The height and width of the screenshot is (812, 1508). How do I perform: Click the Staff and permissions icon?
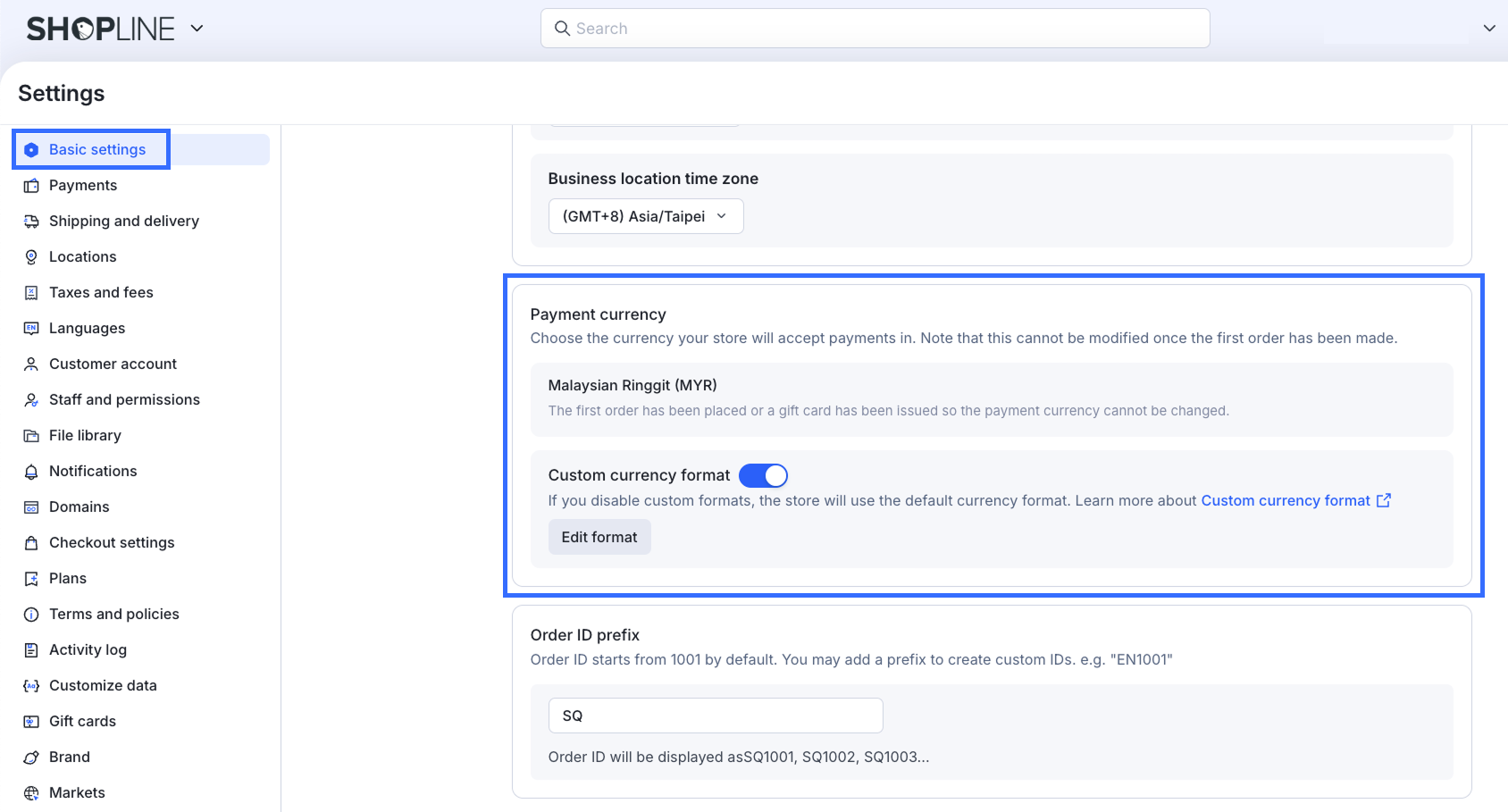(x=31, y=400)
